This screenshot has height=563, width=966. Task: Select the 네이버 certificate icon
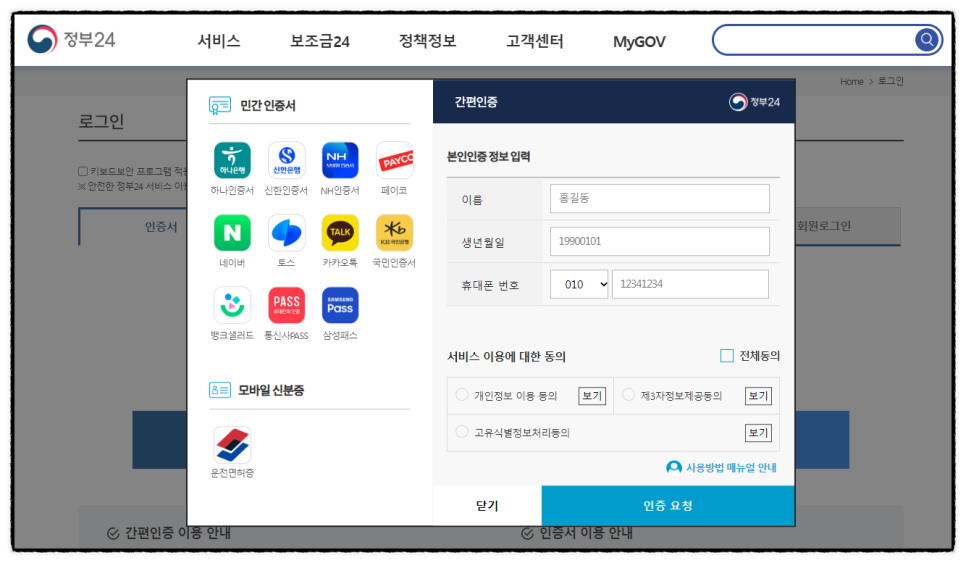(x=232, y=232)
